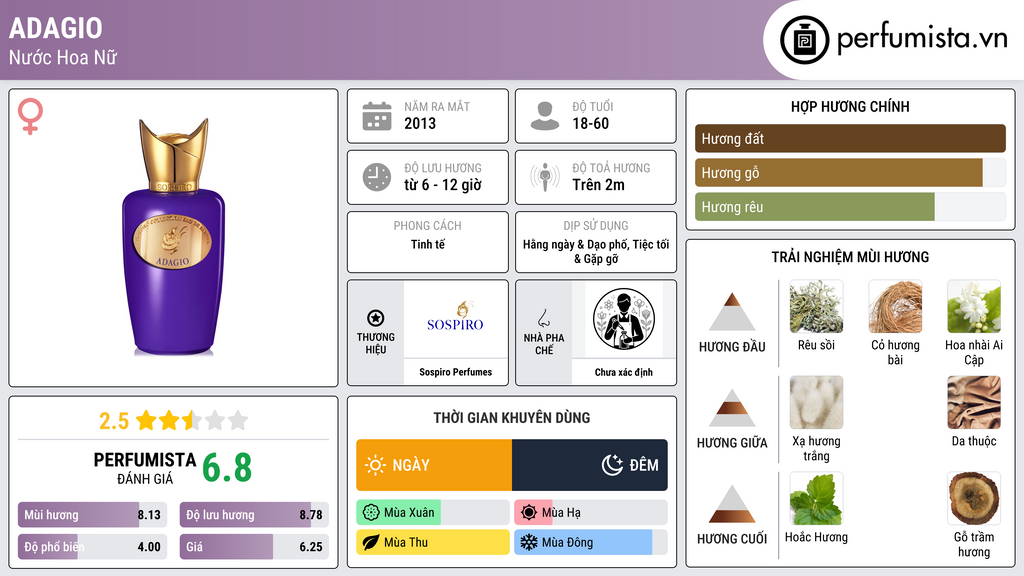
Task: Click the clock icon beside Độ lưu hương
Action: pyautogui.click(x=377, y=177)
